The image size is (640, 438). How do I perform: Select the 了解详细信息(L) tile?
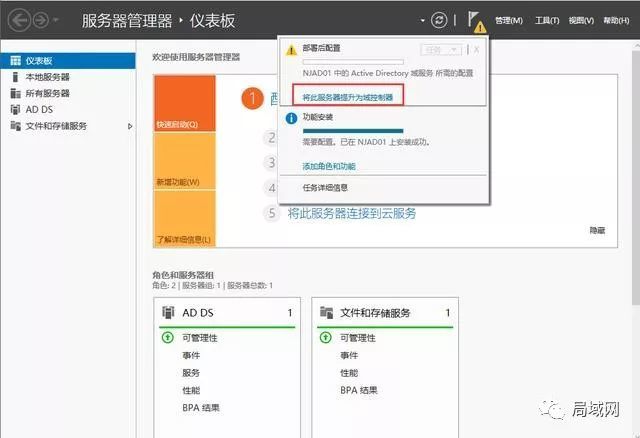184,219
